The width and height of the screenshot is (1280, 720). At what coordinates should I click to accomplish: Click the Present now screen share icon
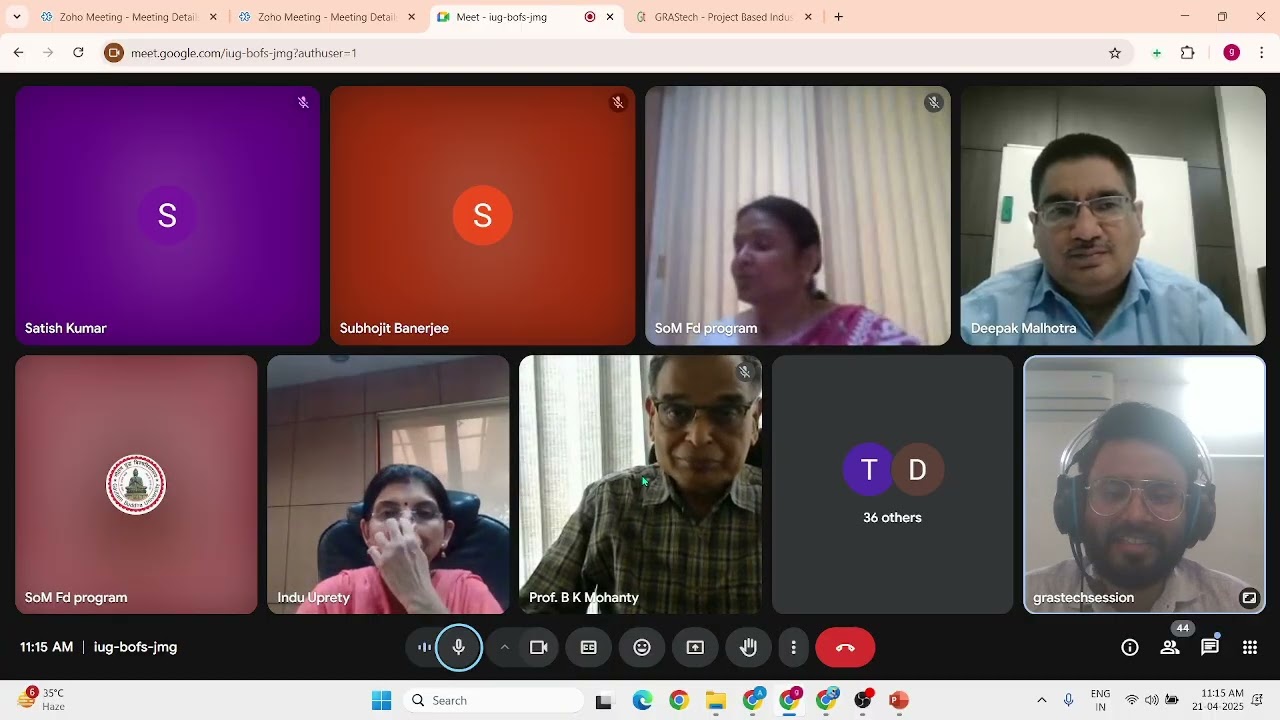pos(695,647)
